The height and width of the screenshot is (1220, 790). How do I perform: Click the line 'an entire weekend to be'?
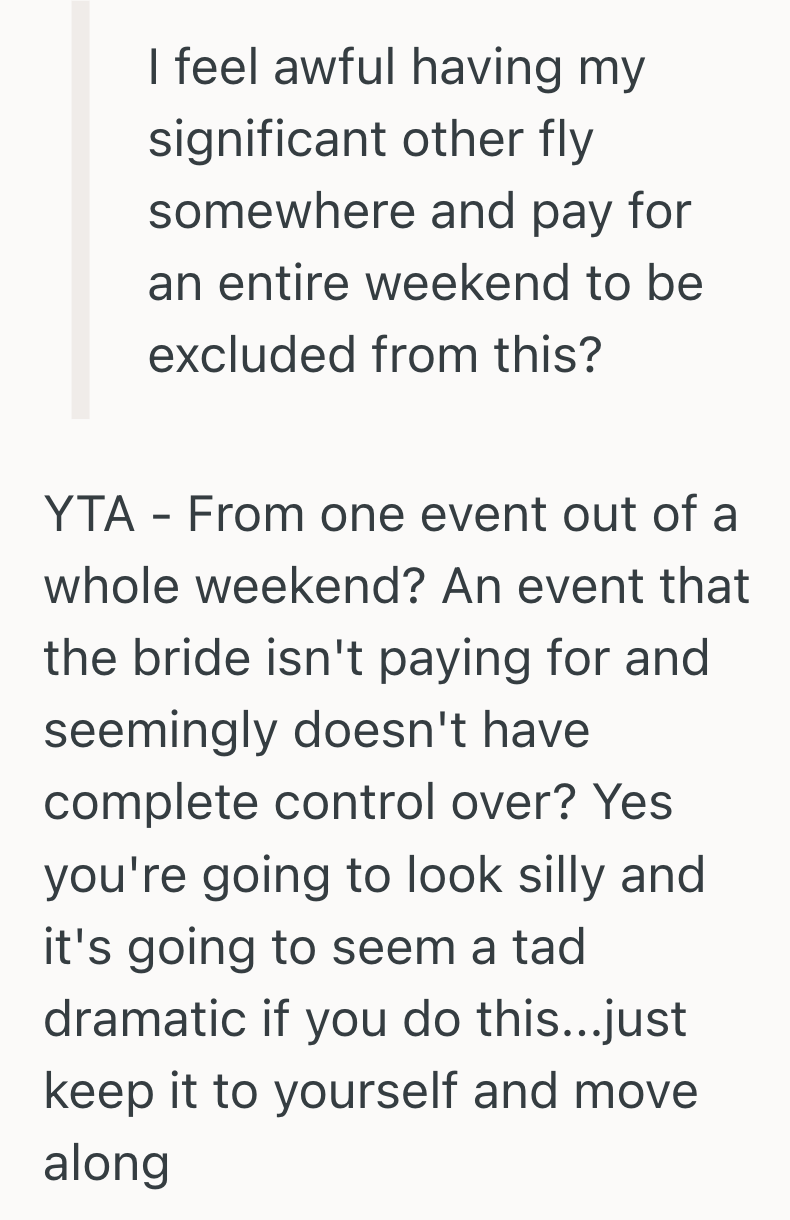(426, 284)
